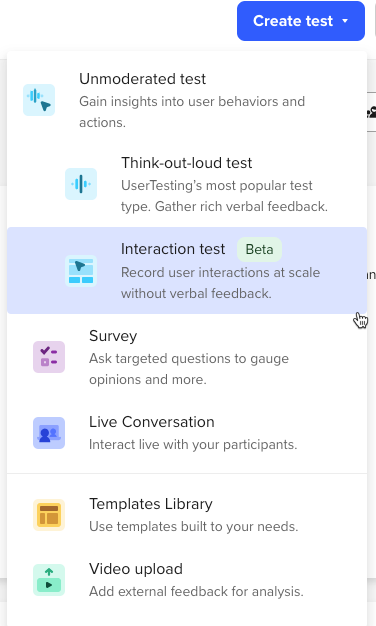Select Video upload menu item
The width and height of the screenshot is (376, 626).
coord(187,580)
